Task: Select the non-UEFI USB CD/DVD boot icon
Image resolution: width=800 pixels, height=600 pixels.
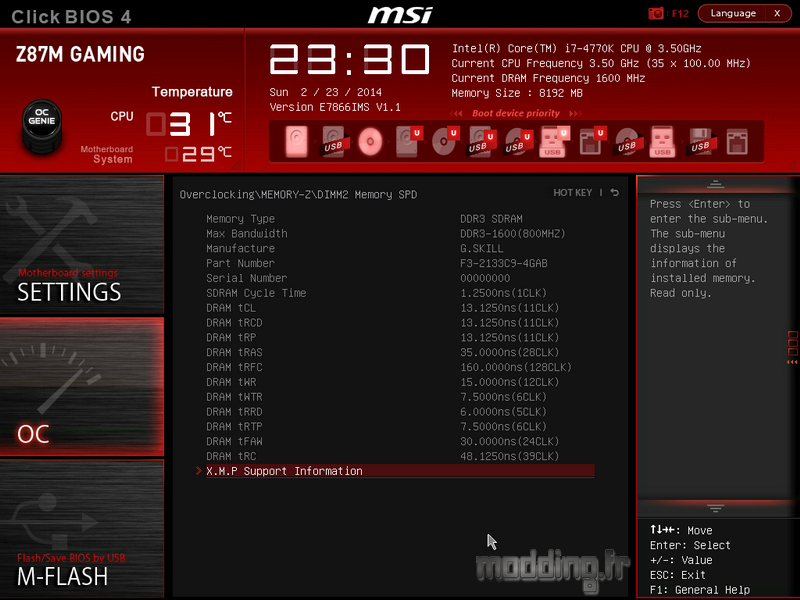Action: pyautogui.click(x=628, y=142)
